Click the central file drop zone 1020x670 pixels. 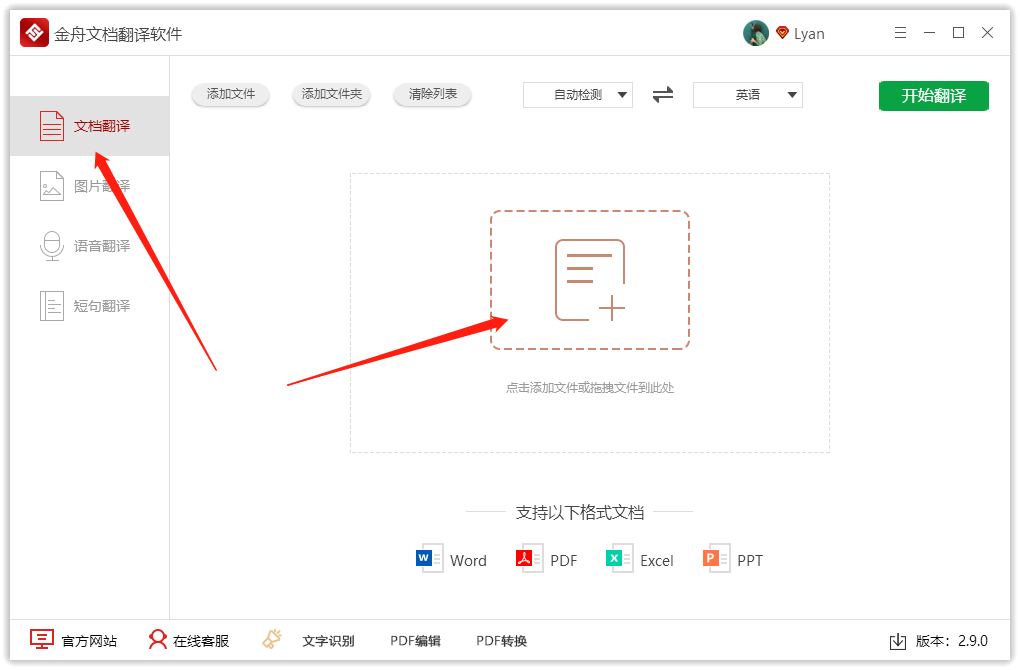point(590,280)
